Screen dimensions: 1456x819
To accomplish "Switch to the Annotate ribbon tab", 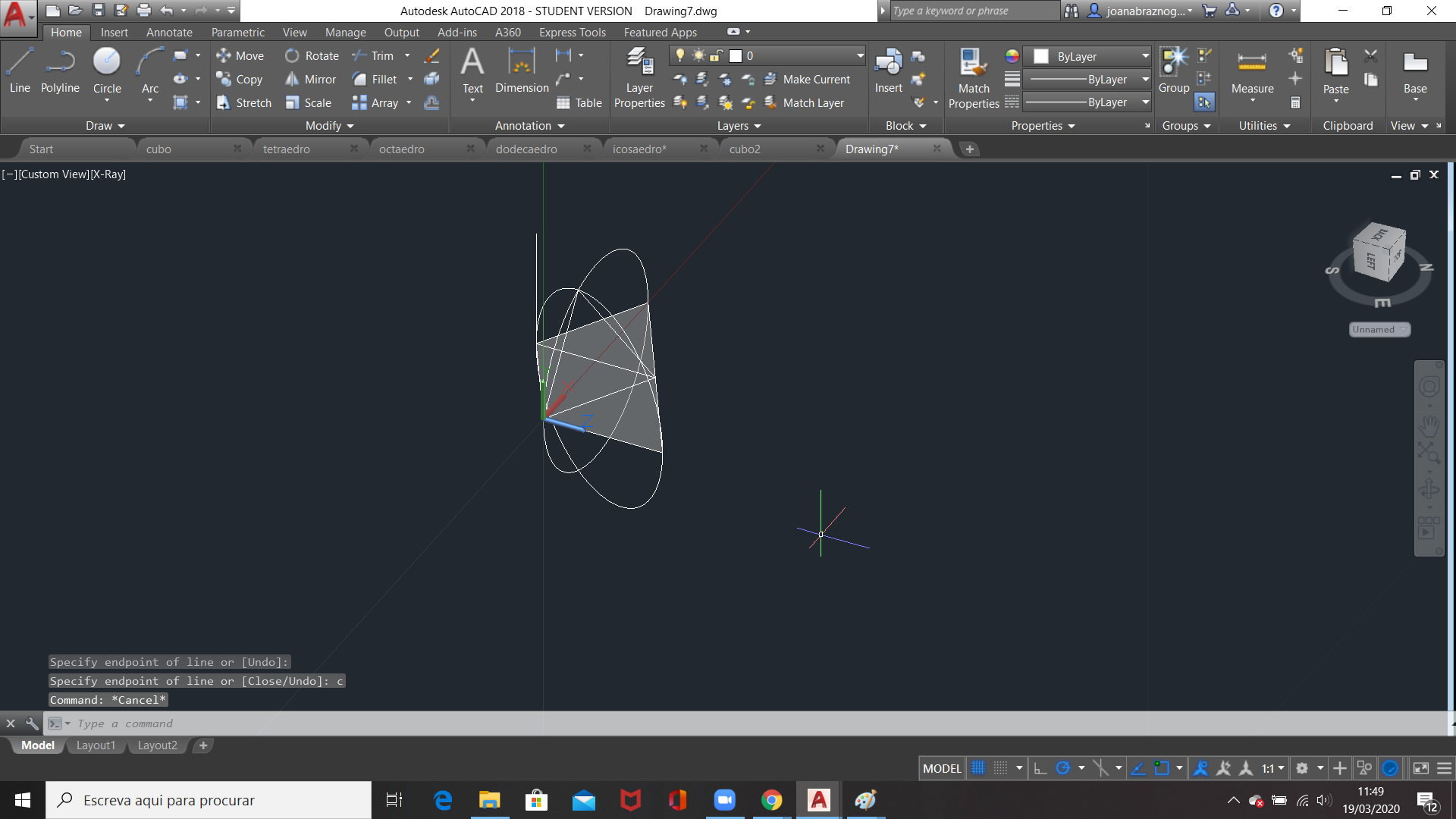I will 169,32.
